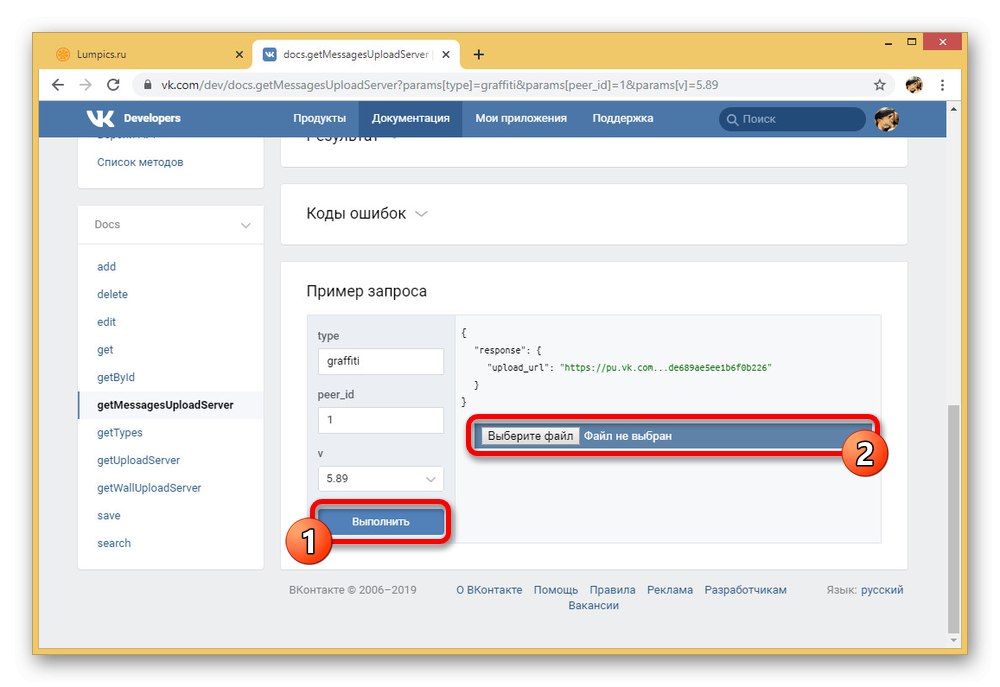
Task: Click the Поиск search field
Action: 792,119
